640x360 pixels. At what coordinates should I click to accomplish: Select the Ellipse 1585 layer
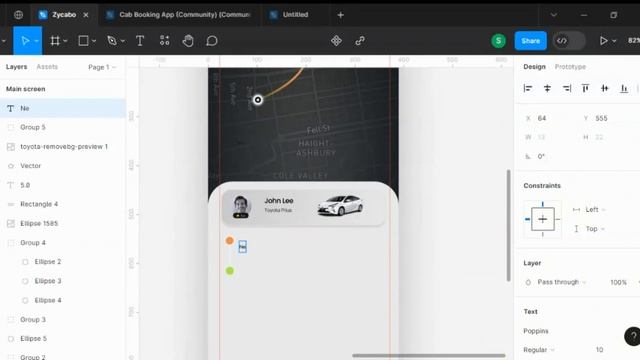point(63,223)
